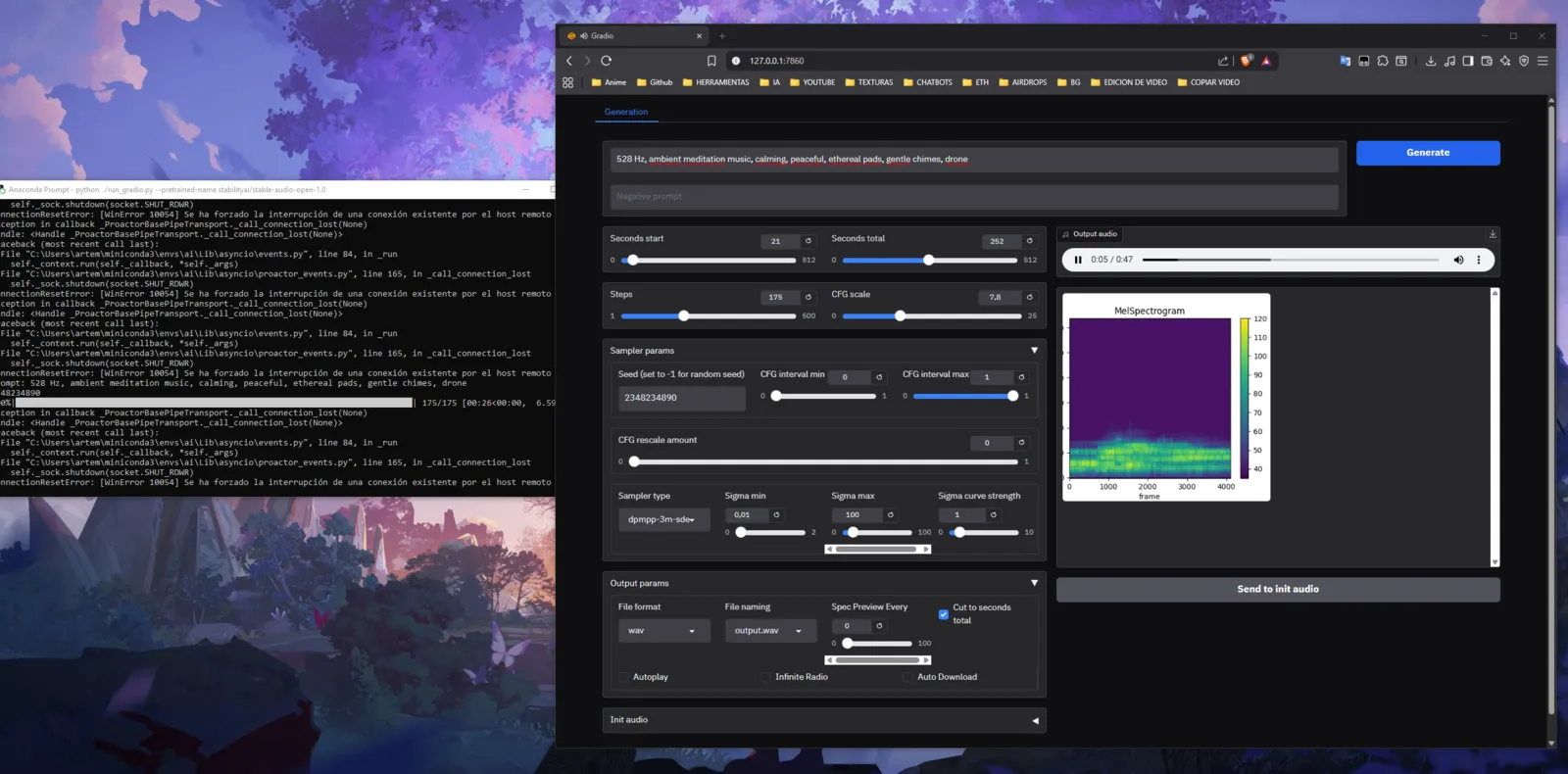This screenshot has height=774, width=1568.
Task: Open the media control music note icon
Action: coord(1449,61)
